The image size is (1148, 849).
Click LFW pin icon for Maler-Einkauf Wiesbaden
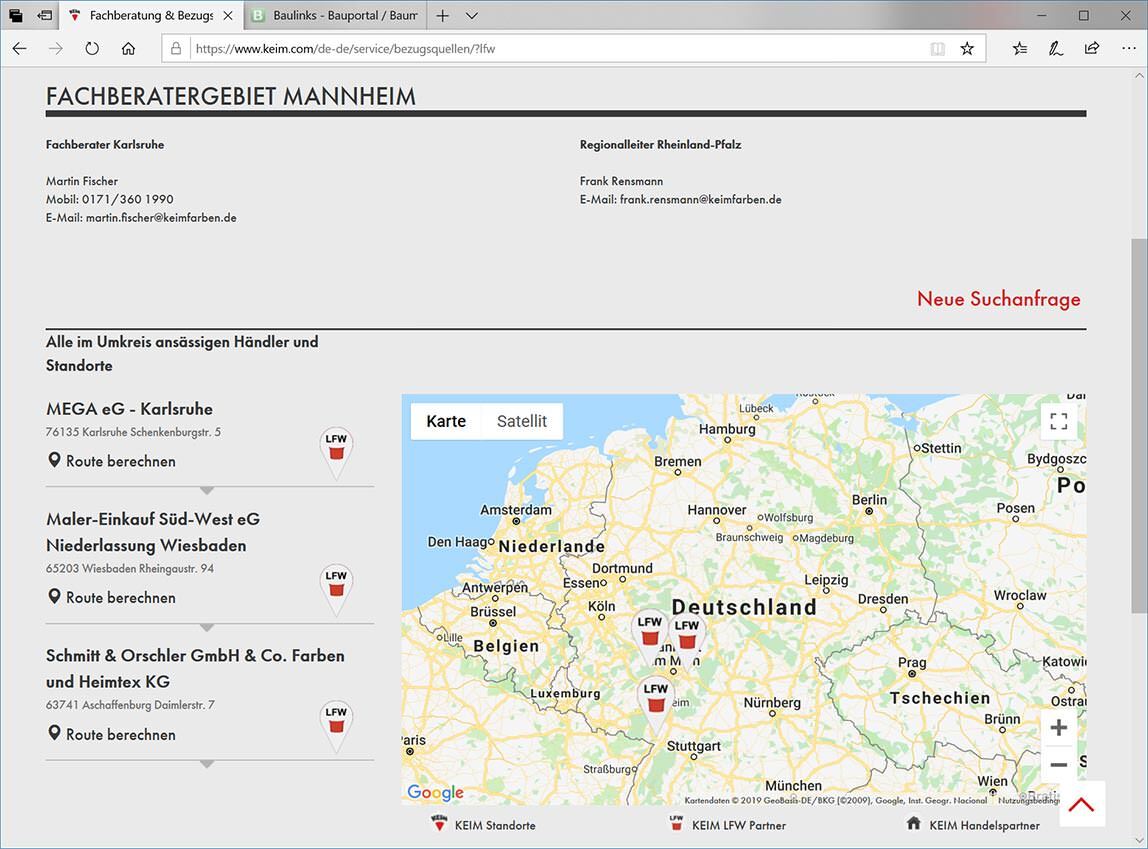coord(336,589)
